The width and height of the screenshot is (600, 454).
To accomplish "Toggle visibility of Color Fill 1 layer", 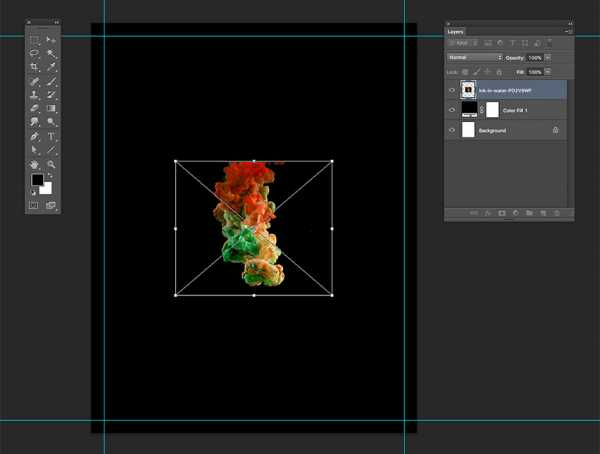I will click(452, 110).
